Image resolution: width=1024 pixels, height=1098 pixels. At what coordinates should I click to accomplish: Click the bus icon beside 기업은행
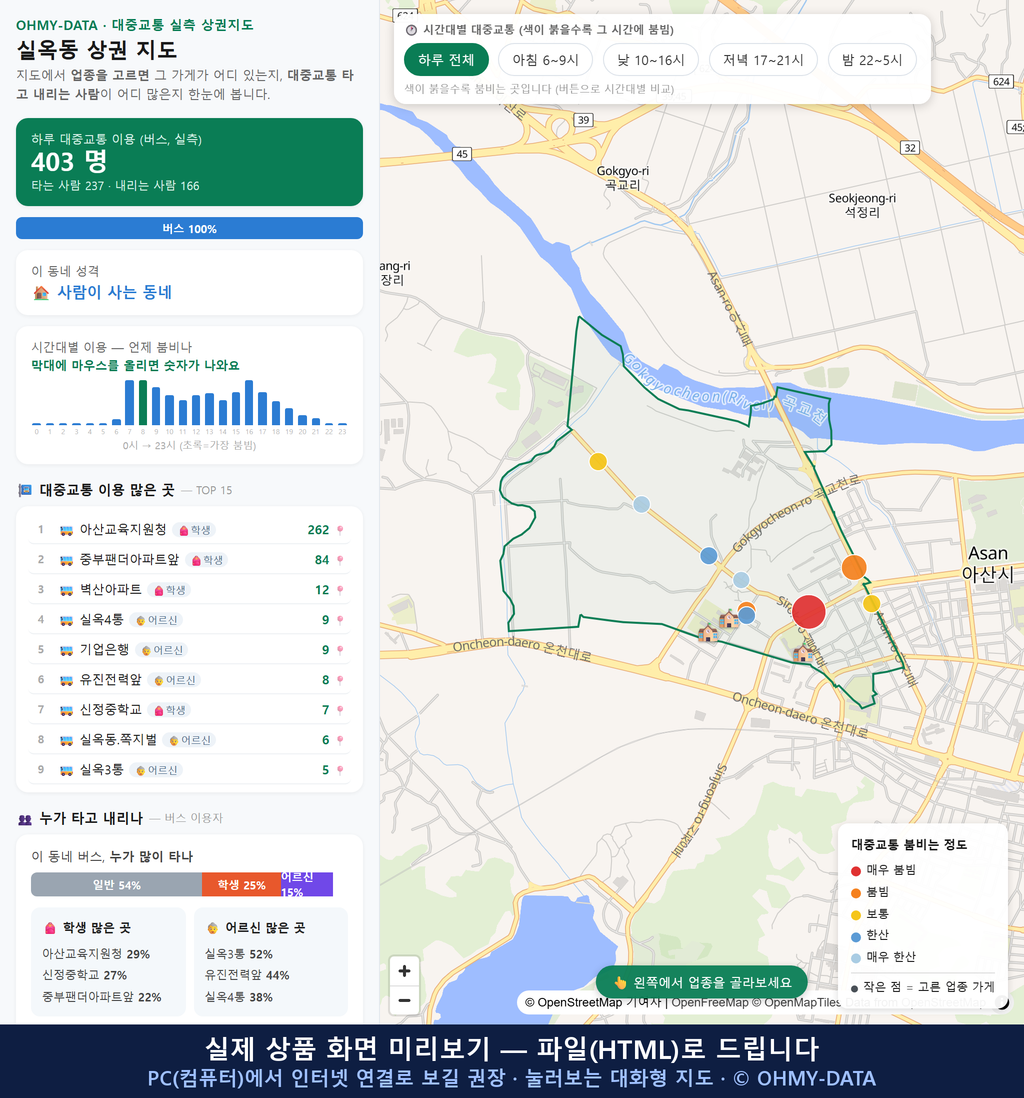click(x=67, y=650)
